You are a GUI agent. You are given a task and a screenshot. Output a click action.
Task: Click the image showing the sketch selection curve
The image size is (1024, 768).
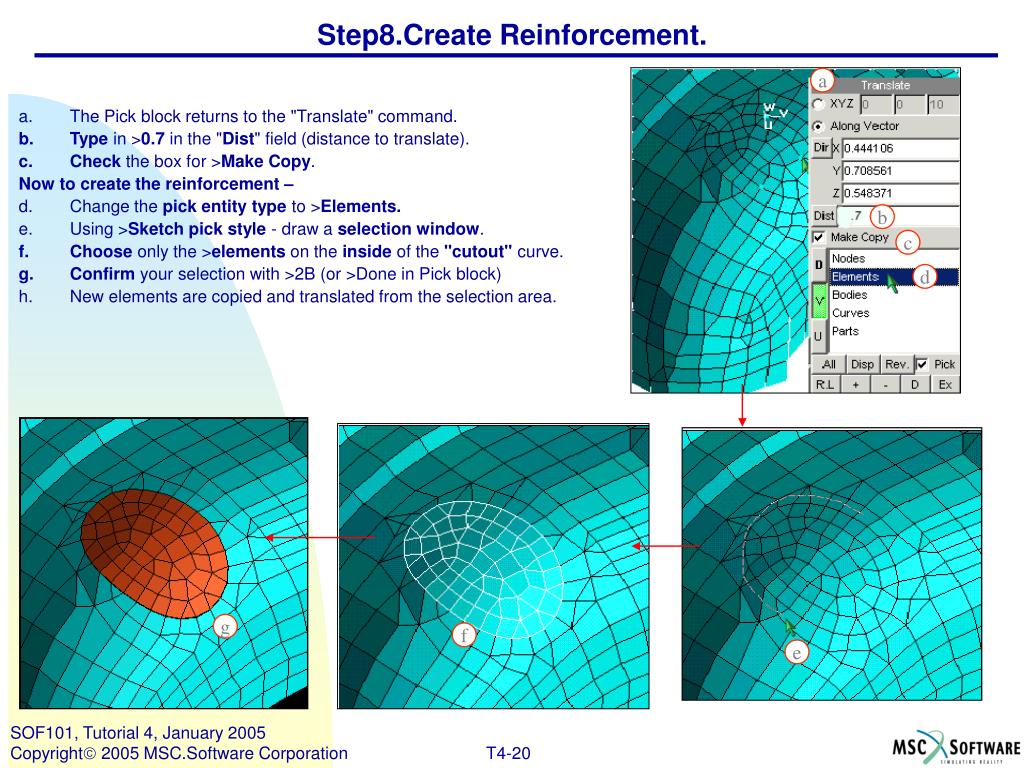pyautogui.click(x=831, y=564)
